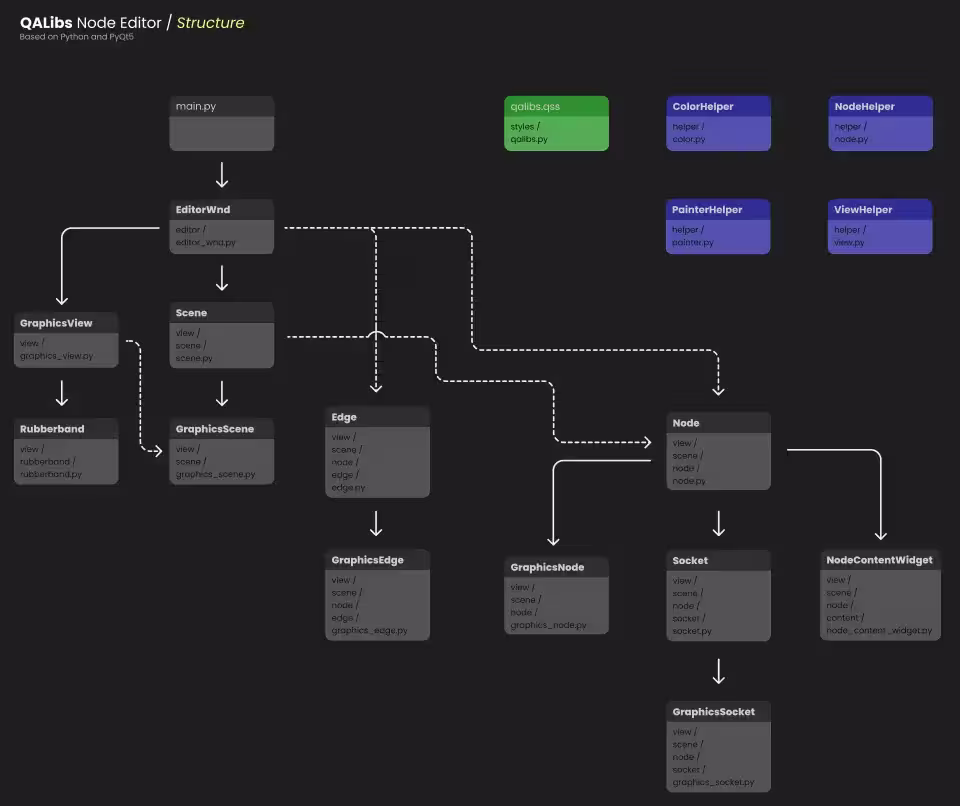Click the arrow from Socket to GraphicsSocket
Image resolution: width=960 pixels, height=806 pixels.
719,671
